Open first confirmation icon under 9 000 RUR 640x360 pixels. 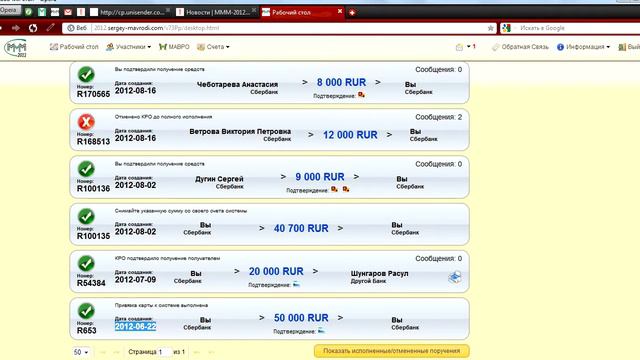pyautogui.click(x=334, y=189)
